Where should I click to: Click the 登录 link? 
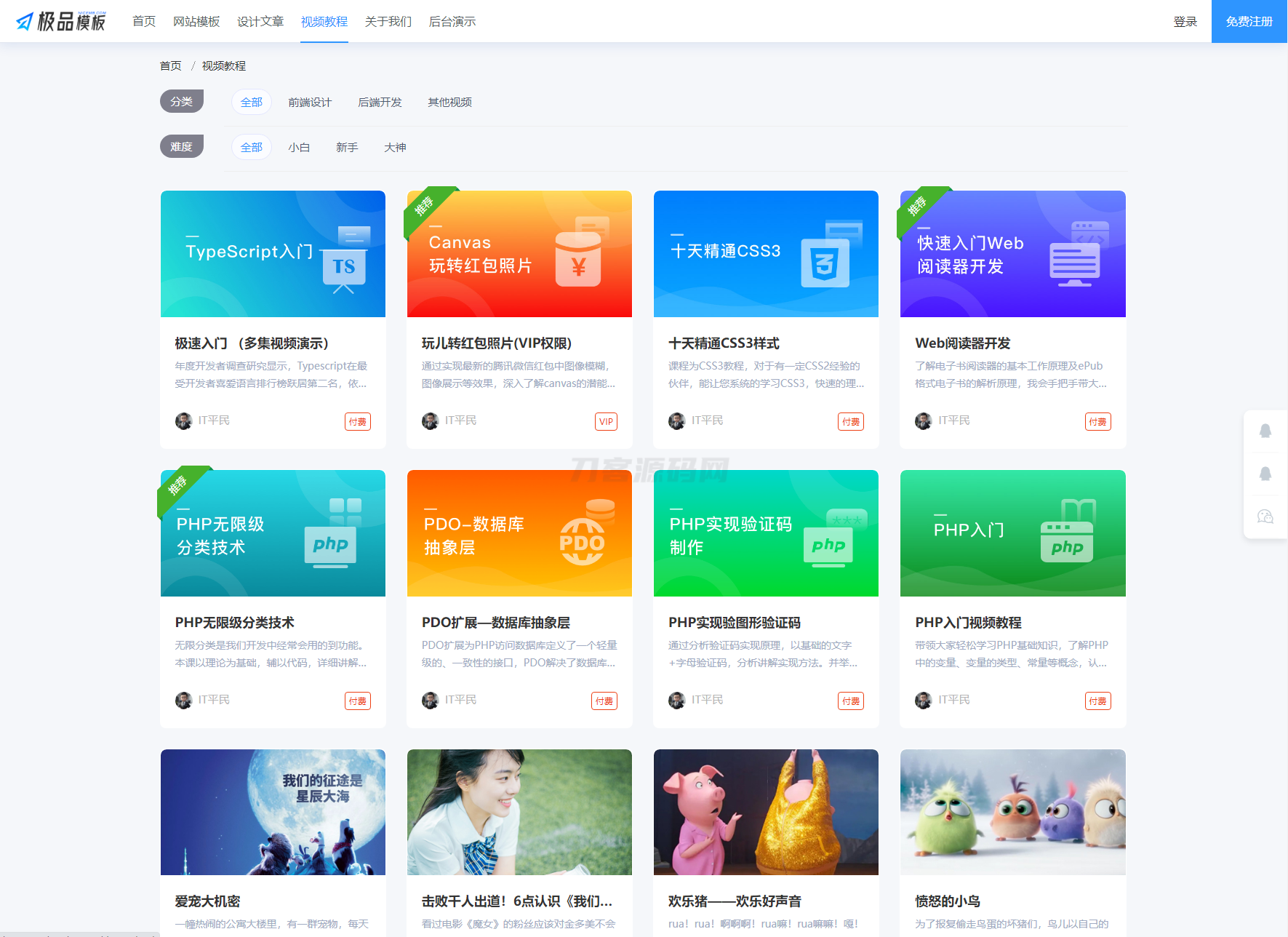pos(1185,21)
